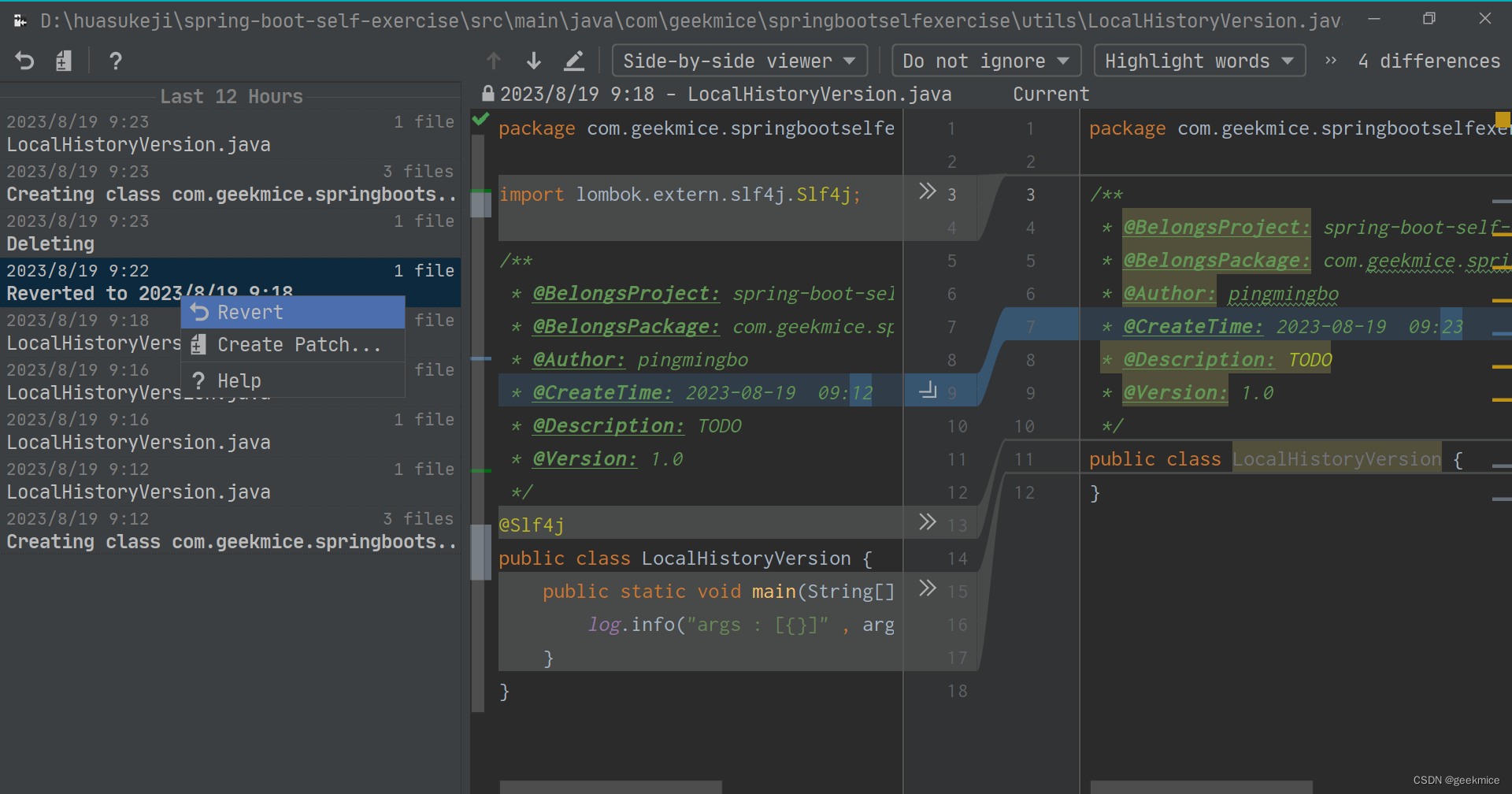Click the Last 12 Hours header
Viewport: 1512px width, 794px height.
pos(232,97)
